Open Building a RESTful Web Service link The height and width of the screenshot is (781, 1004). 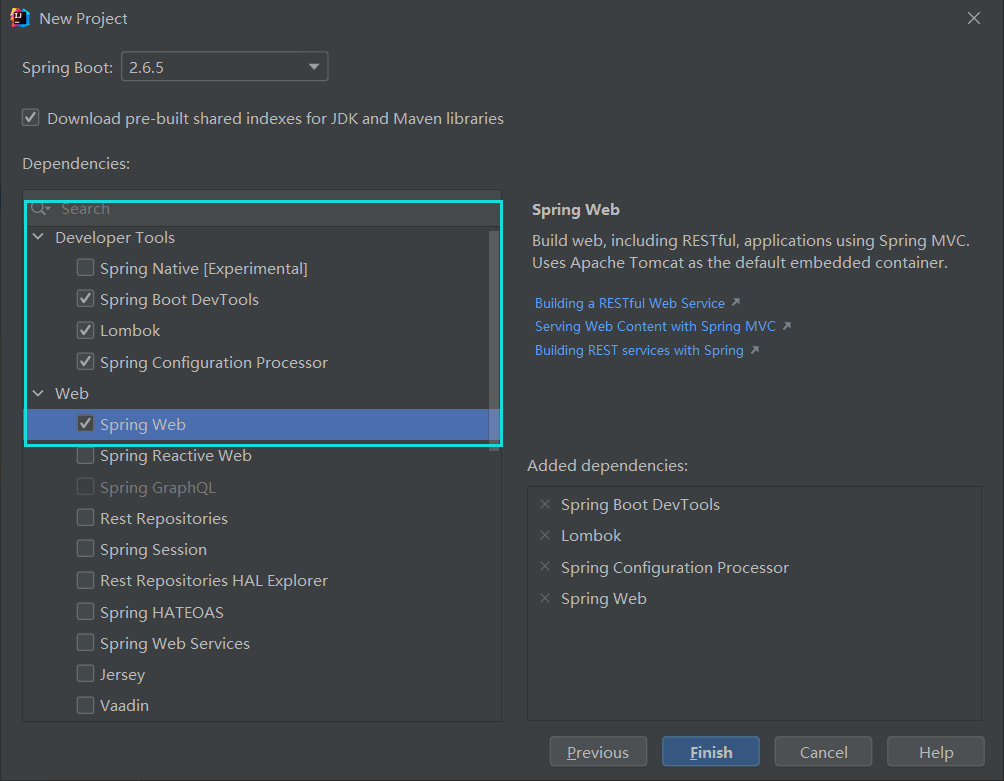(x=630, y=303)
